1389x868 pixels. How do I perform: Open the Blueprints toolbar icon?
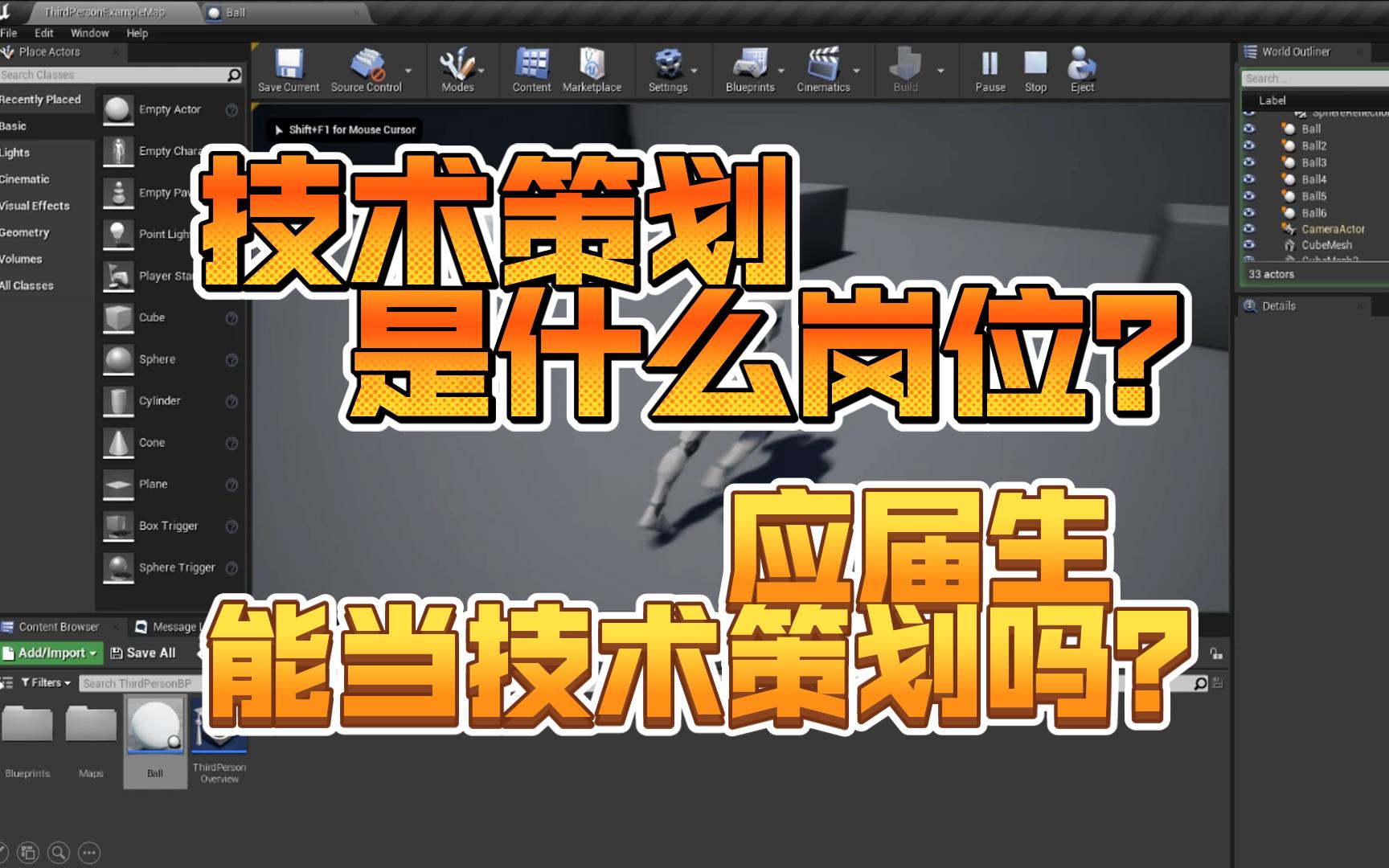pyautogui.click(x=750, y=63)
